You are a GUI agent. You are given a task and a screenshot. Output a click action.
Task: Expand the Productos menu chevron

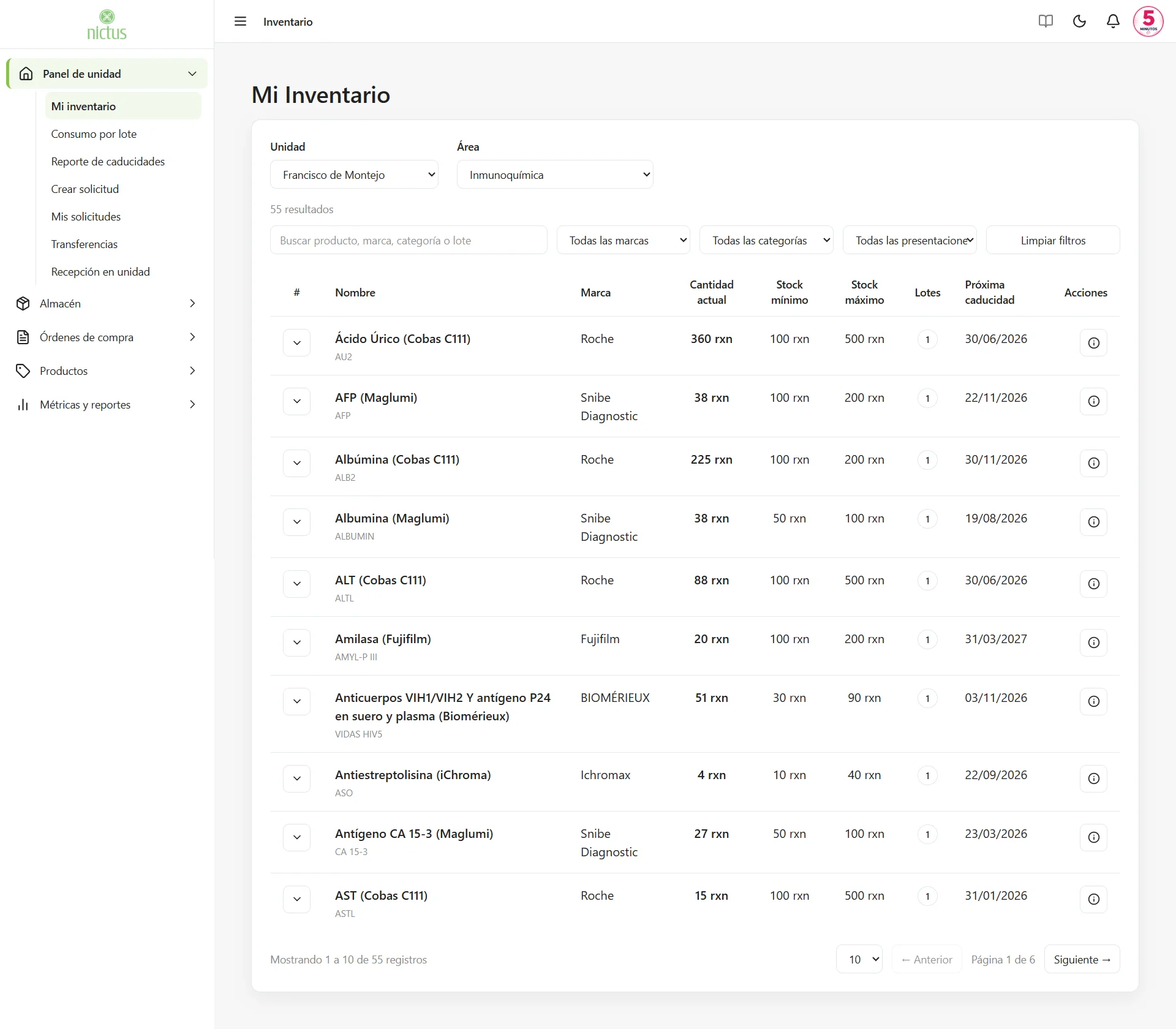click(192, 371)
